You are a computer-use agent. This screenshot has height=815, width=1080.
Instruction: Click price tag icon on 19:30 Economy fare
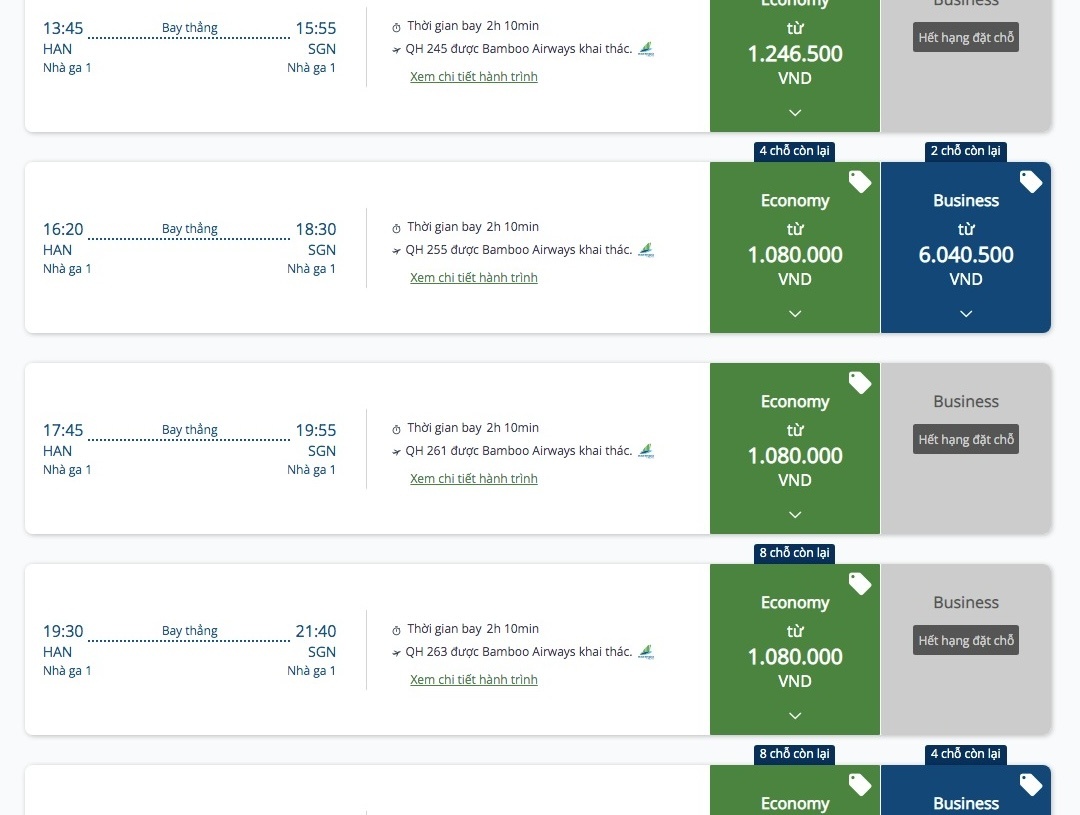click(860, 584)
